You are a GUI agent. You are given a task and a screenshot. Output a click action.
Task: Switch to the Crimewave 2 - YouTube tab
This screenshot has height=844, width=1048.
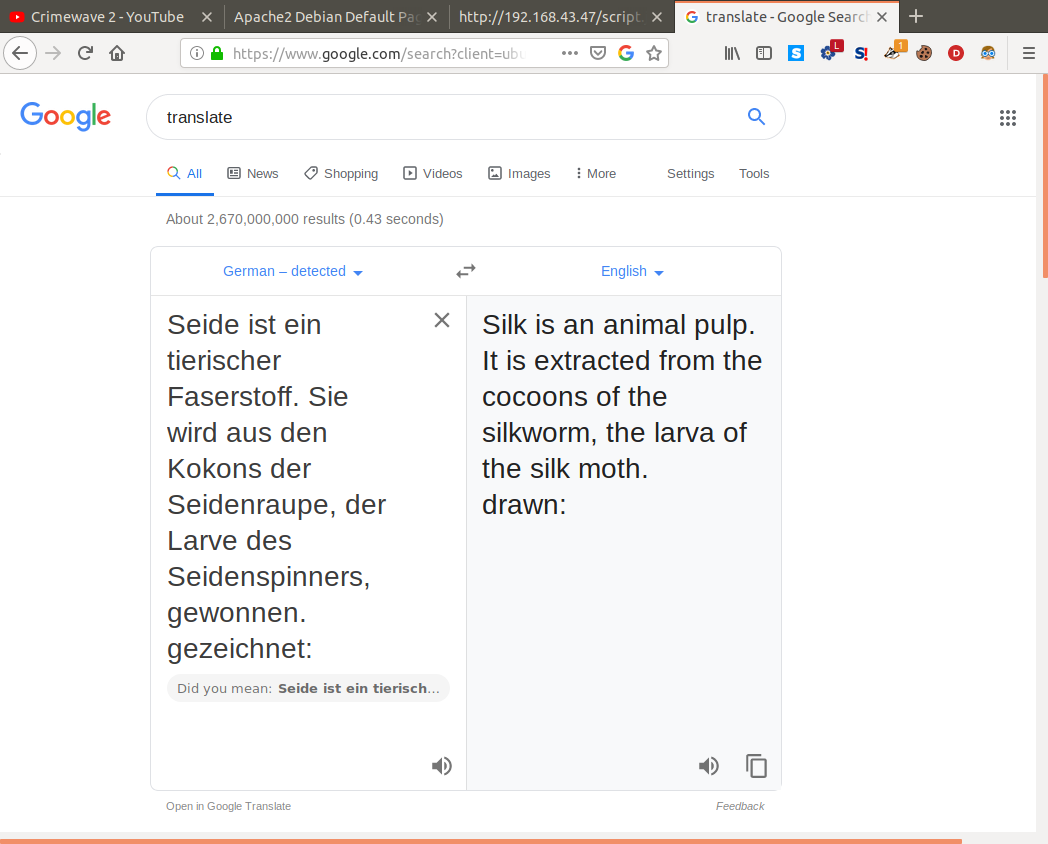coord(107,17)
